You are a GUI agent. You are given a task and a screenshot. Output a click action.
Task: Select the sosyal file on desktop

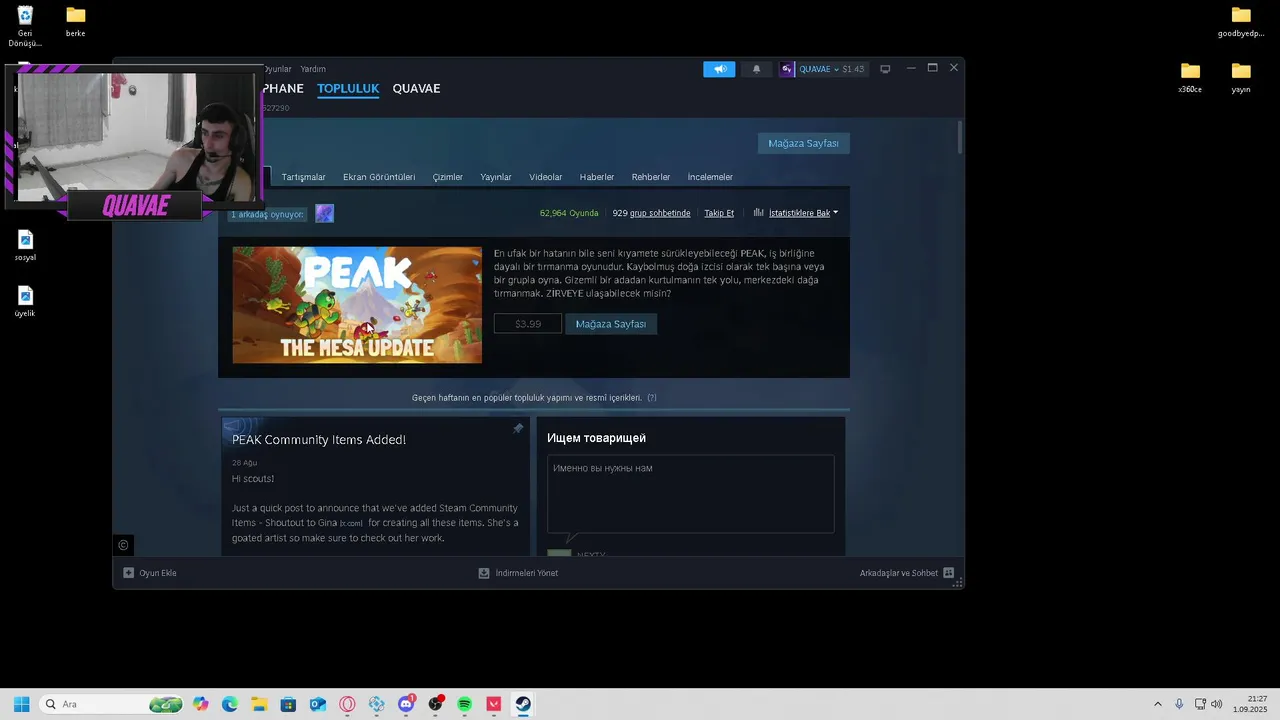[x=25, y=246]
